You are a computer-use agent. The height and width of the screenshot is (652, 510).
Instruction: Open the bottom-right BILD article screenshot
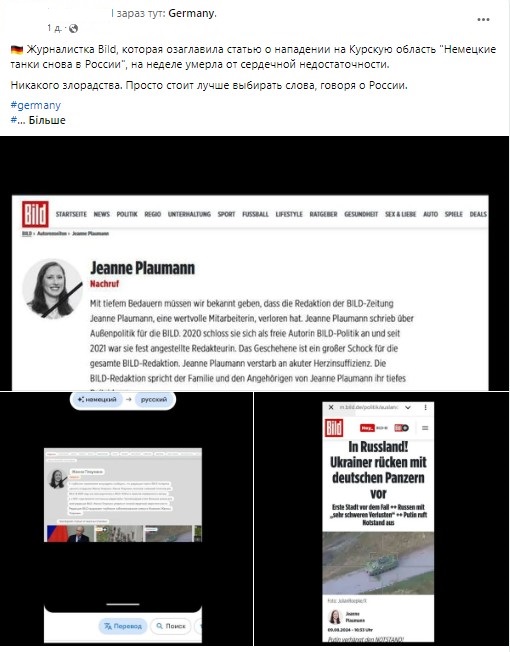[382, 519]
